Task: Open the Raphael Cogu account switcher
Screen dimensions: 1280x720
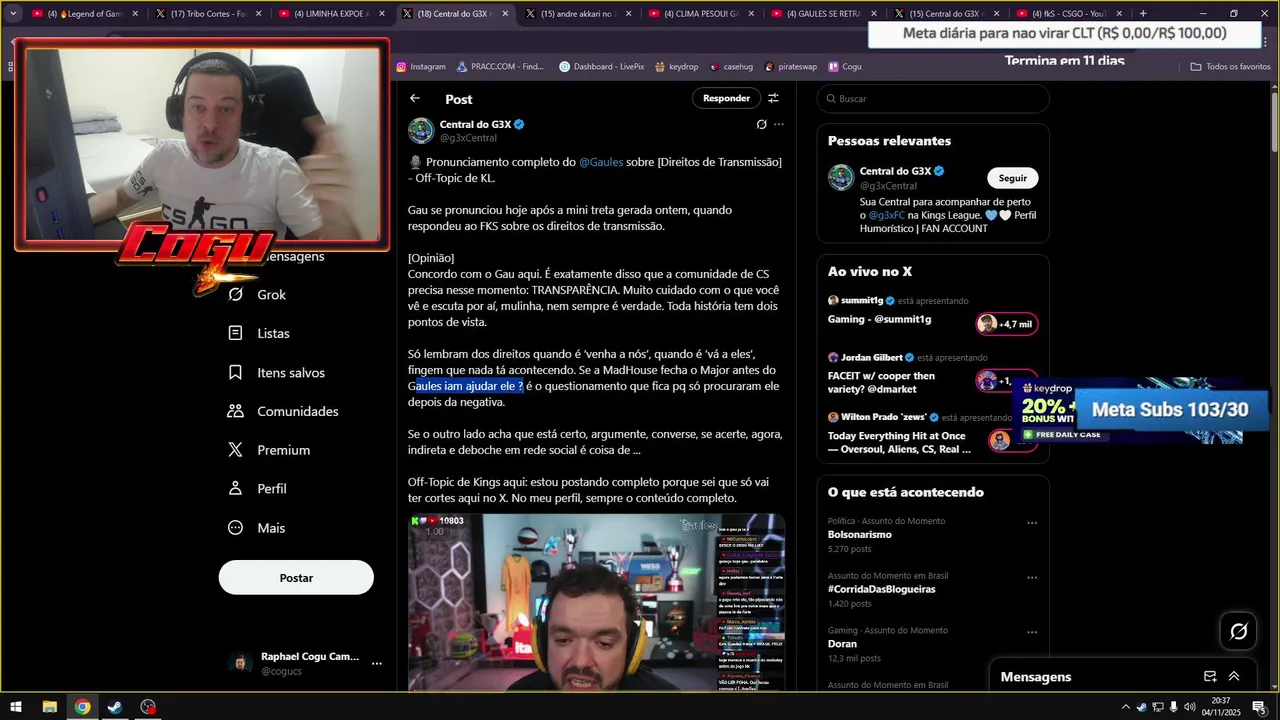Action: click(x=306, y=663)
